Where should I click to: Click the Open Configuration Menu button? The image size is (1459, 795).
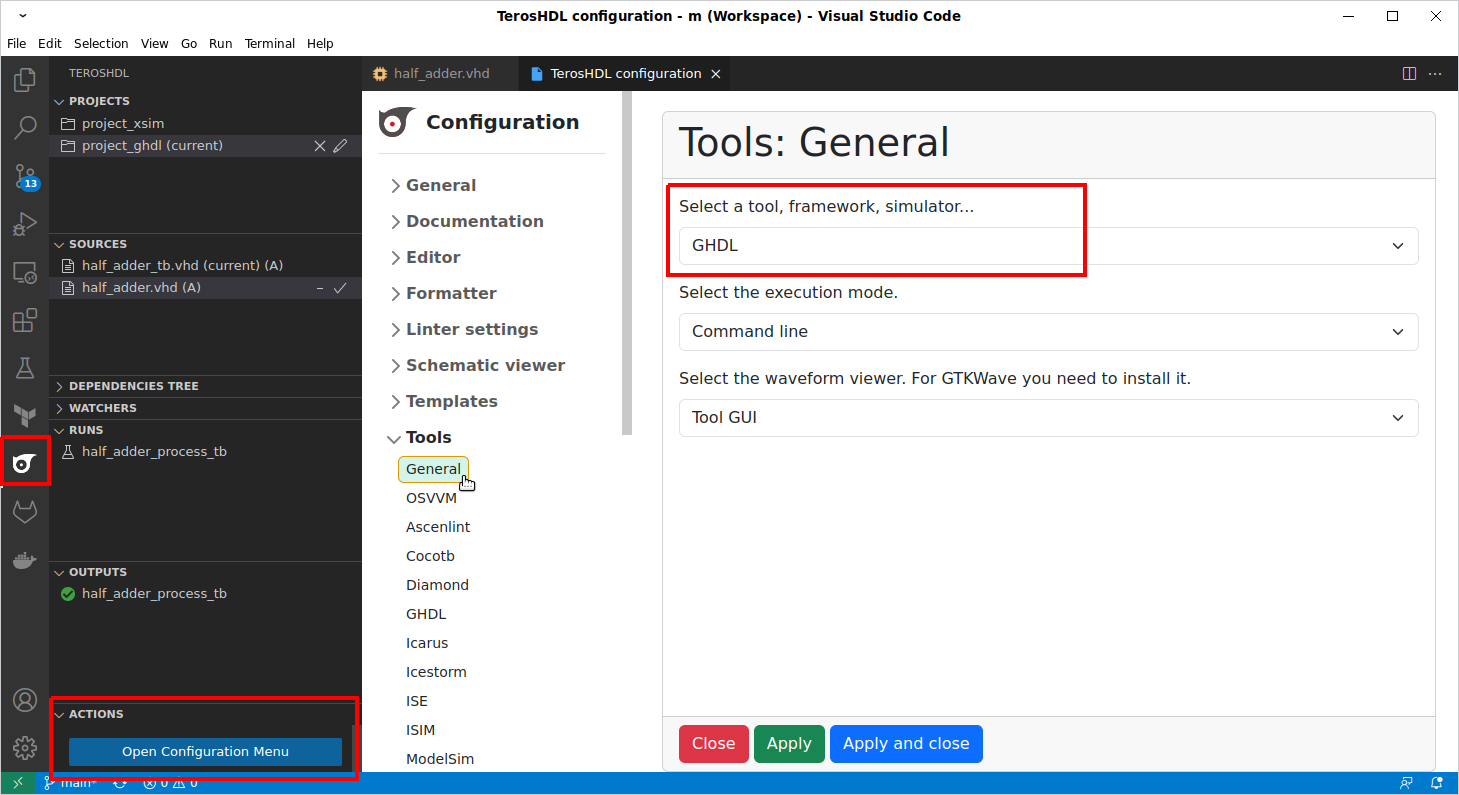tap(205, 752)
